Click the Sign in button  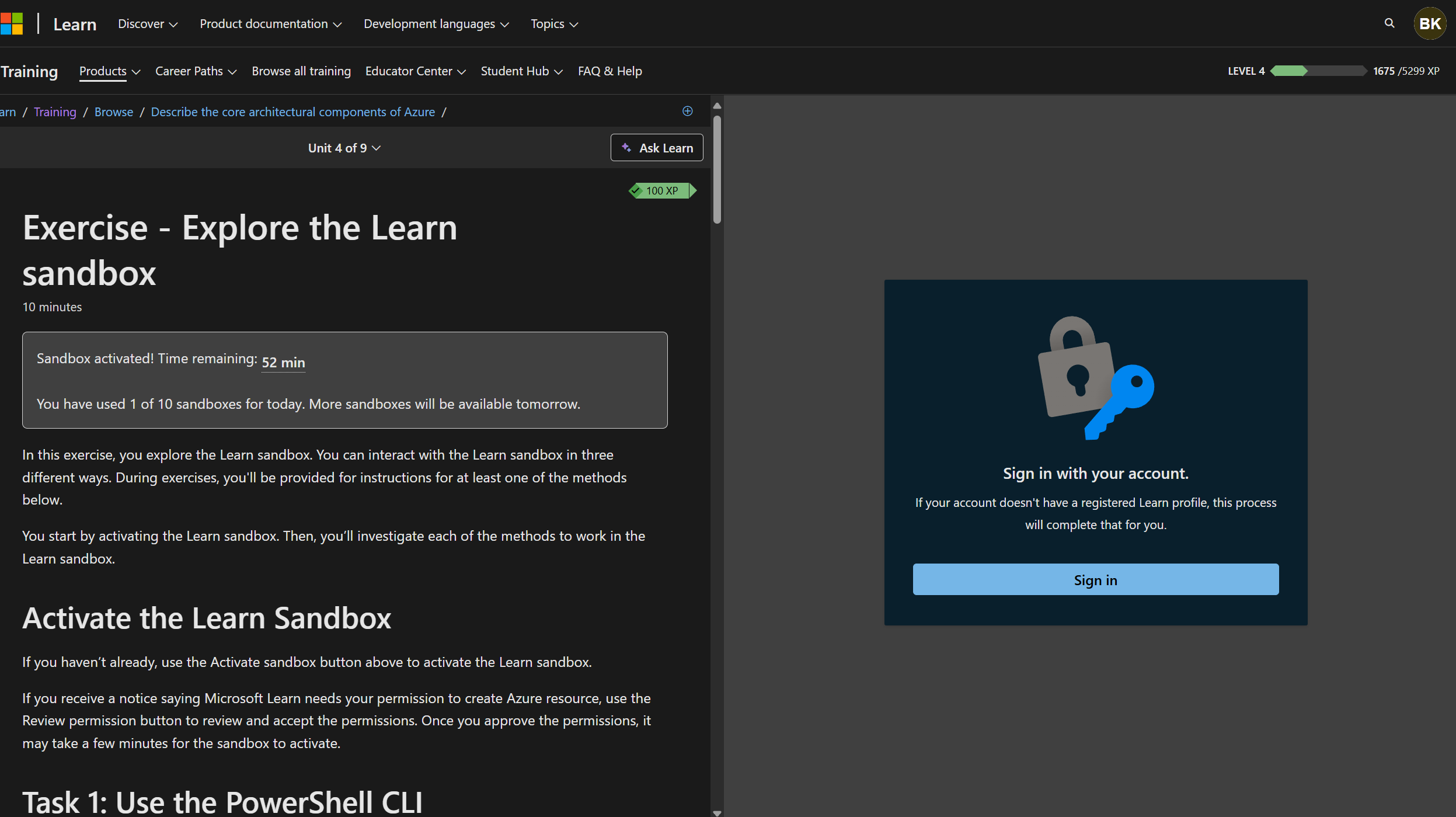point(1095,579)
